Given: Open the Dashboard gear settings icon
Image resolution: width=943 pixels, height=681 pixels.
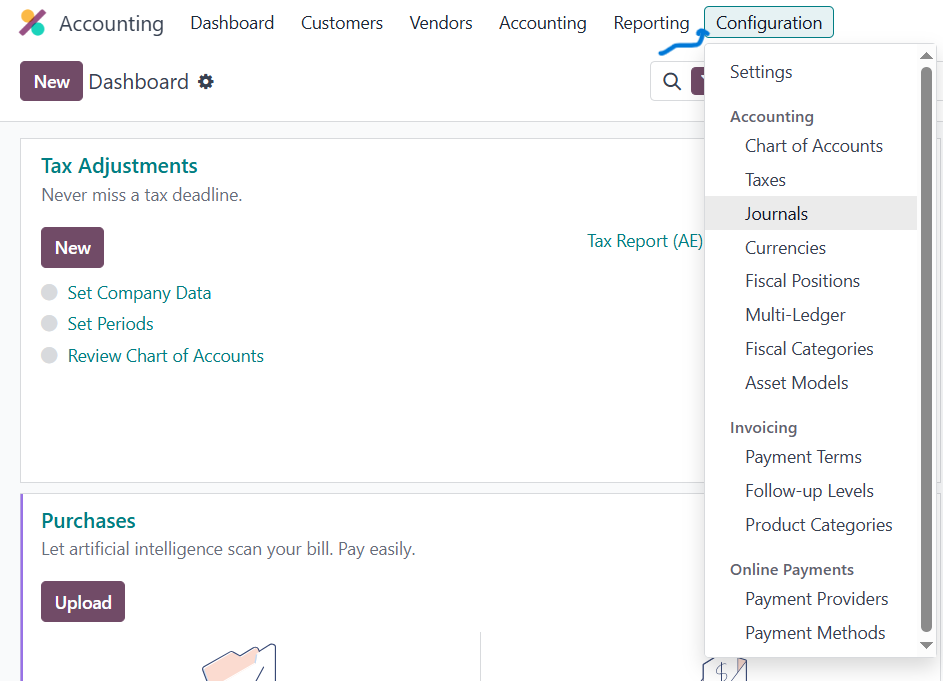Looking at the screenshot, I should [x=206, y=82].
